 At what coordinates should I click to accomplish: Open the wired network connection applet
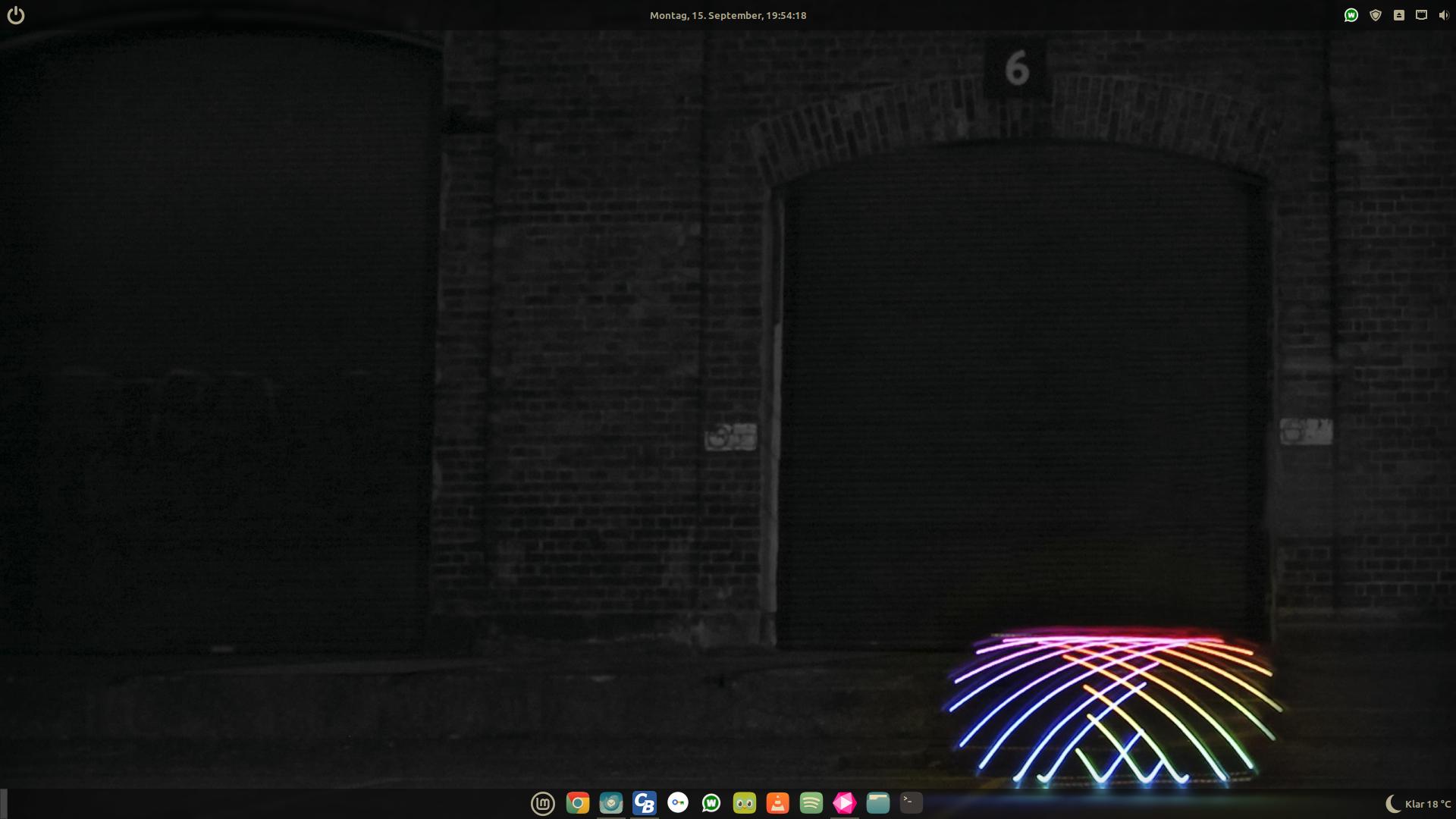(x=1421, y=15)
